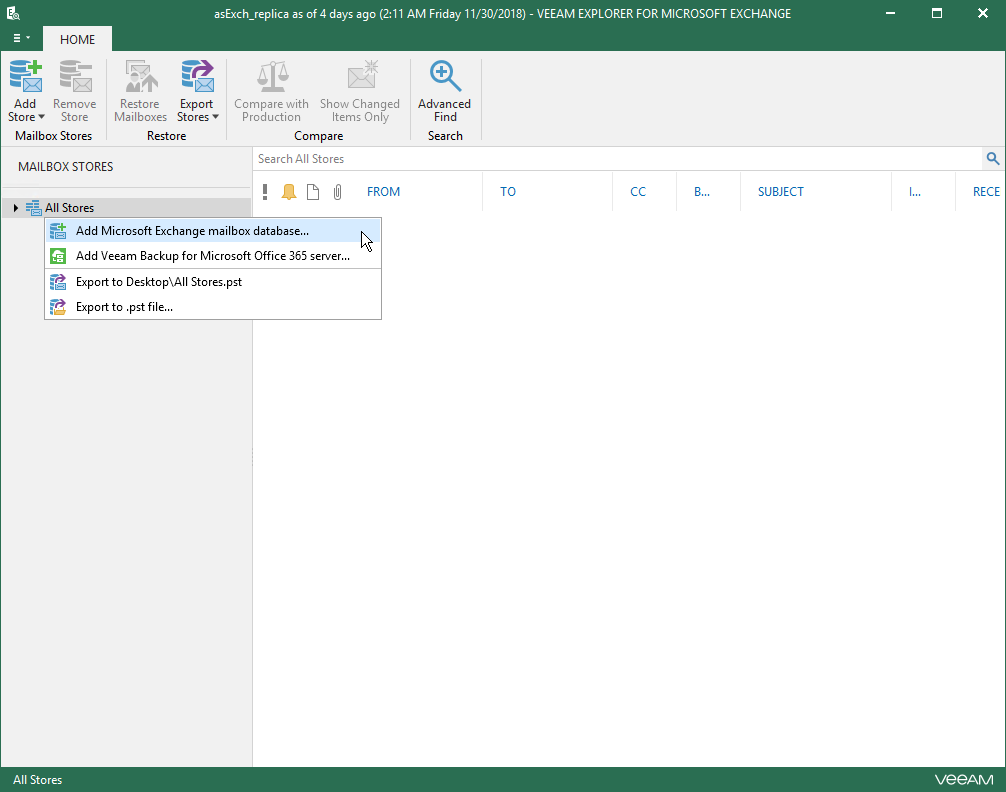1006x792 pixels.
Task: Expand the All Stores tree node
Action: [15, 207]
